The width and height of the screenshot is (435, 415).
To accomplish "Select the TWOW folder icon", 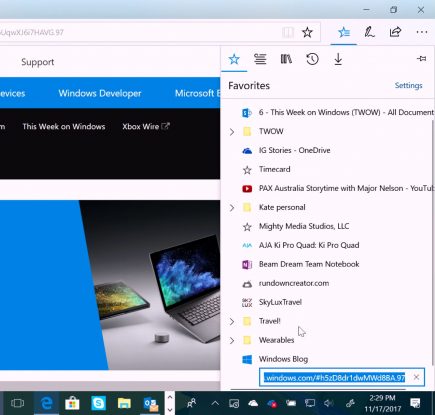I will point(247,132).
